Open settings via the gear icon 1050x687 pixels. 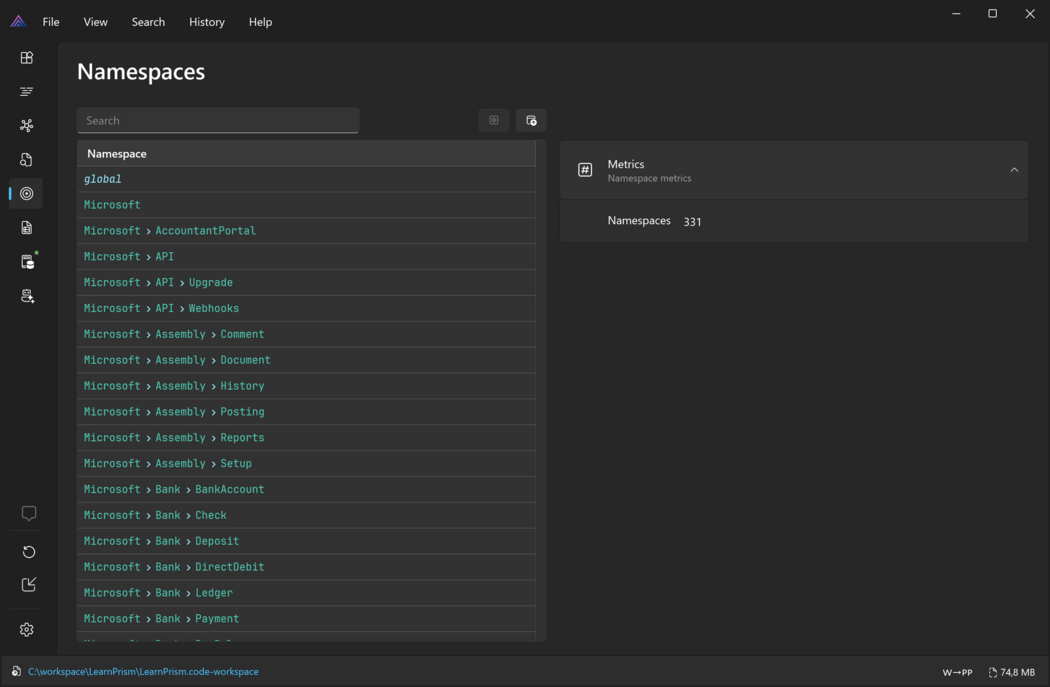pos(27,629)
